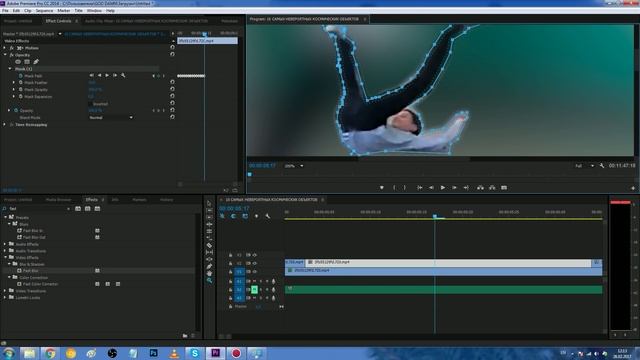Open the Sequence menu
Image resolution: width=640 pixels, height=360 pixels.
[44, 11]
